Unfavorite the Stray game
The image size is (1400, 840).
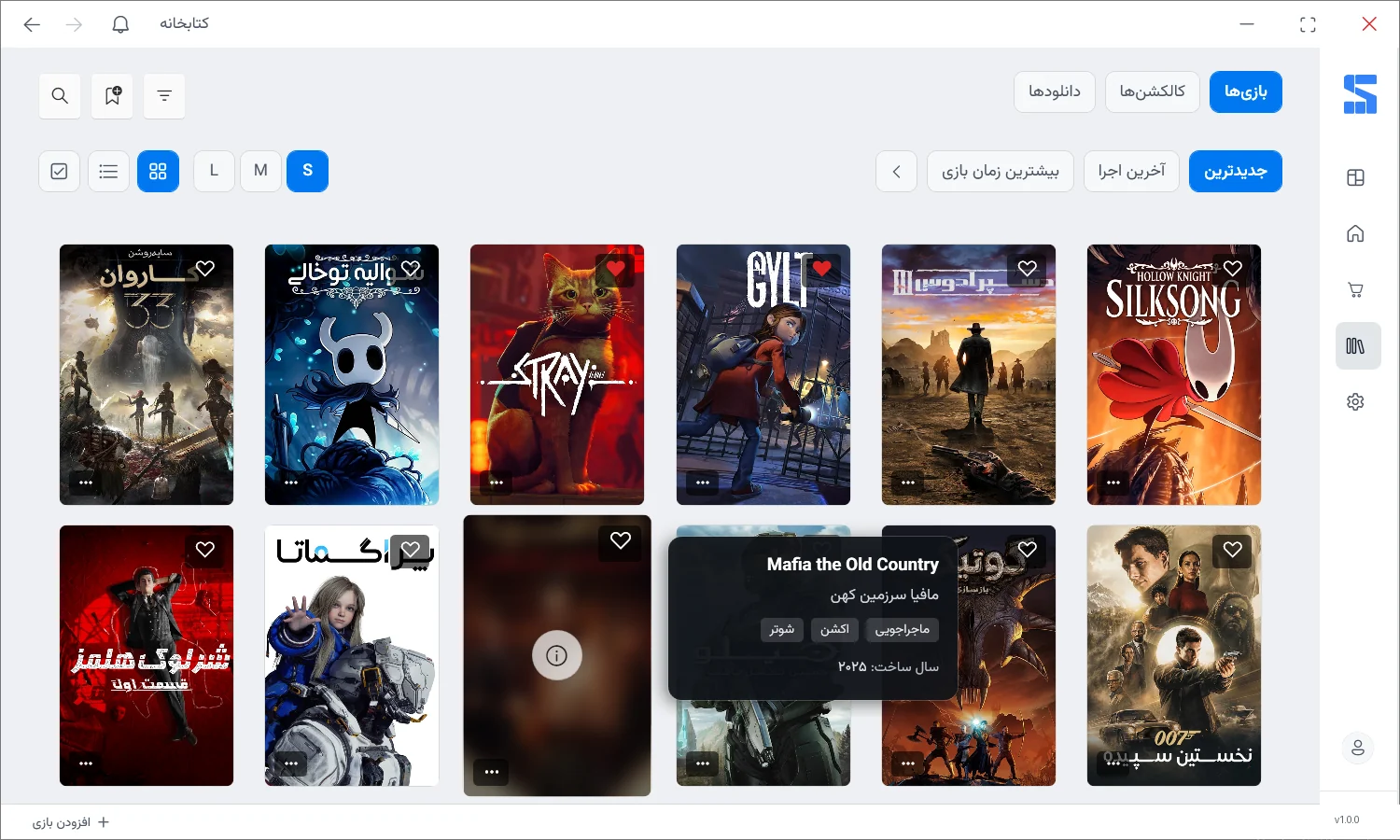point(616,269)
